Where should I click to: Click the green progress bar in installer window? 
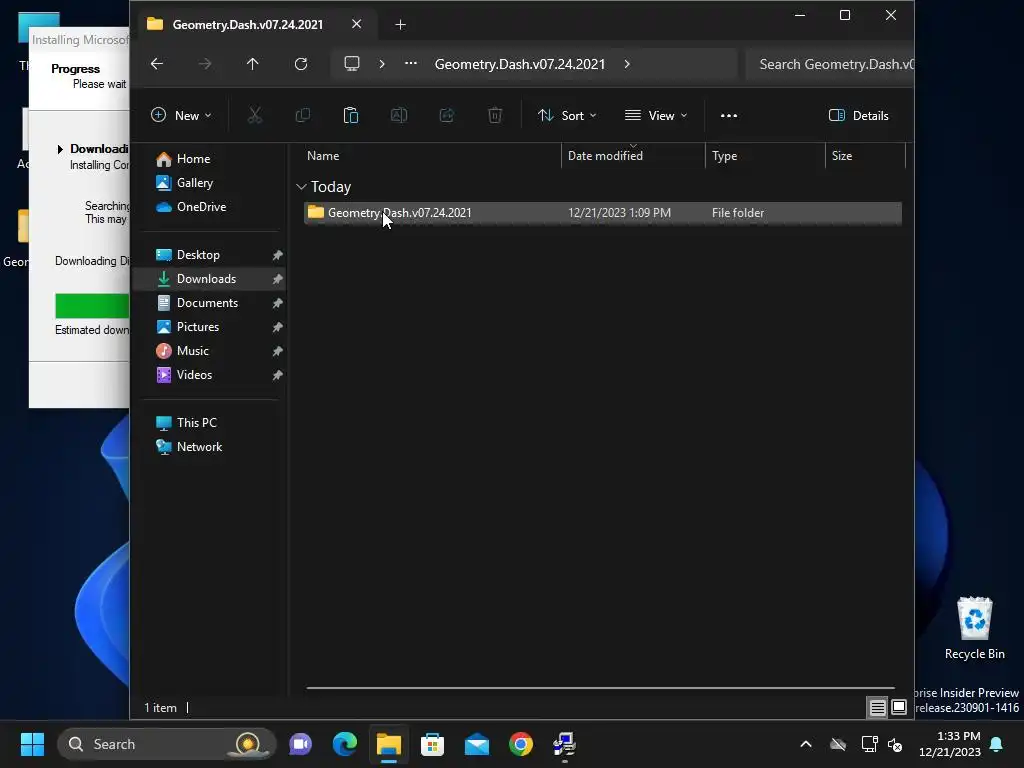click(92, 306)
